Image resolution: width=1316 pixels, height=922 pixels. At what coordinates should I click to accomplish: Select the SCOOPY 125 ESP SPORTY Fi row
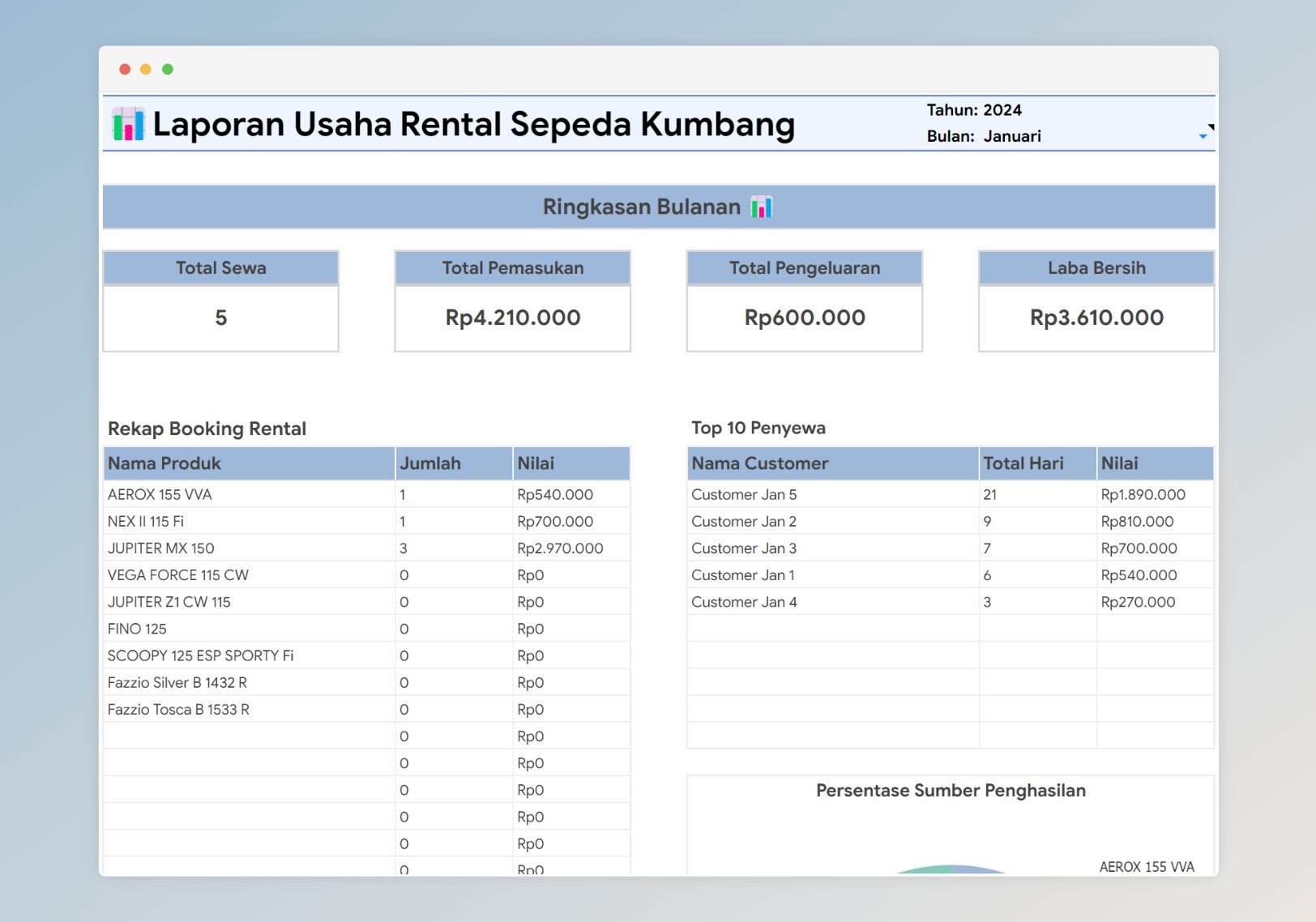(366, 655)
